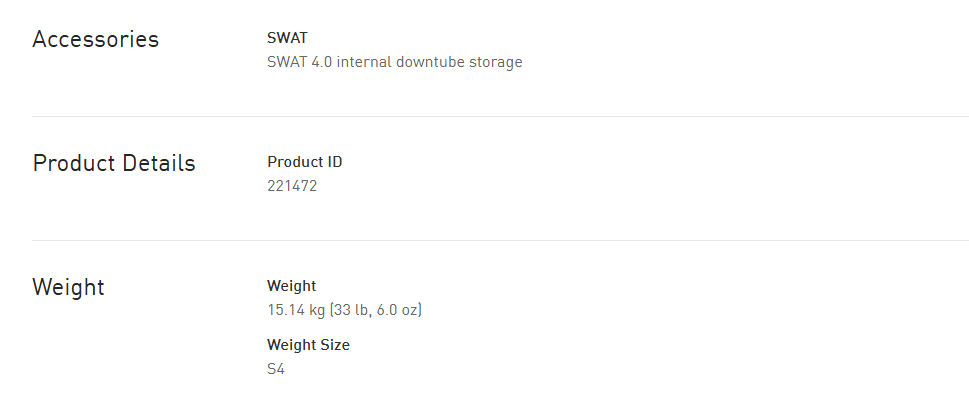The width and height of the screenshot is (969, 410).
Task: Click the divider line above Weight section
Action: pos(500,240)
